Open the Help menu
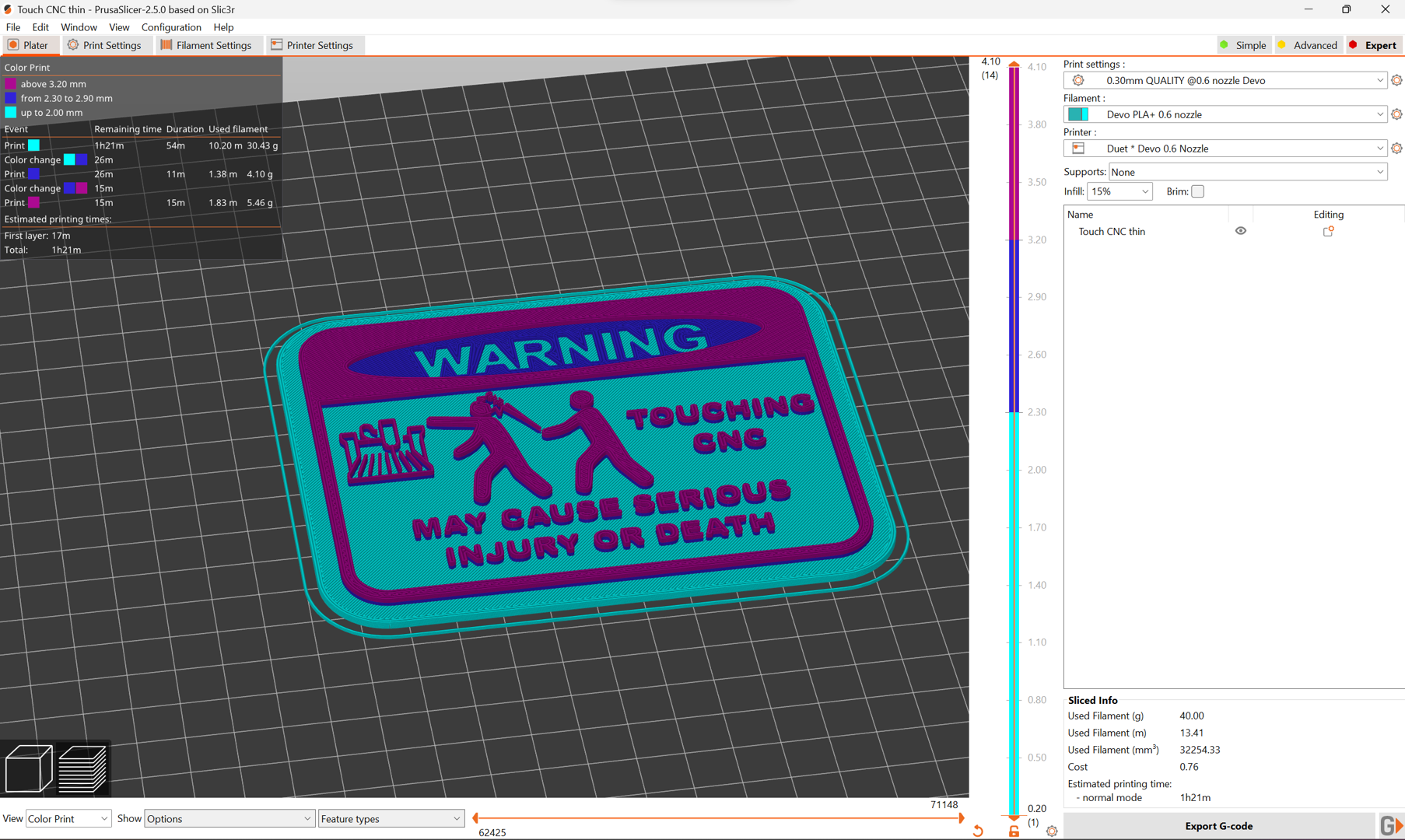The height and width of the screenshot is (840, 1405). [x=223, y=27]
